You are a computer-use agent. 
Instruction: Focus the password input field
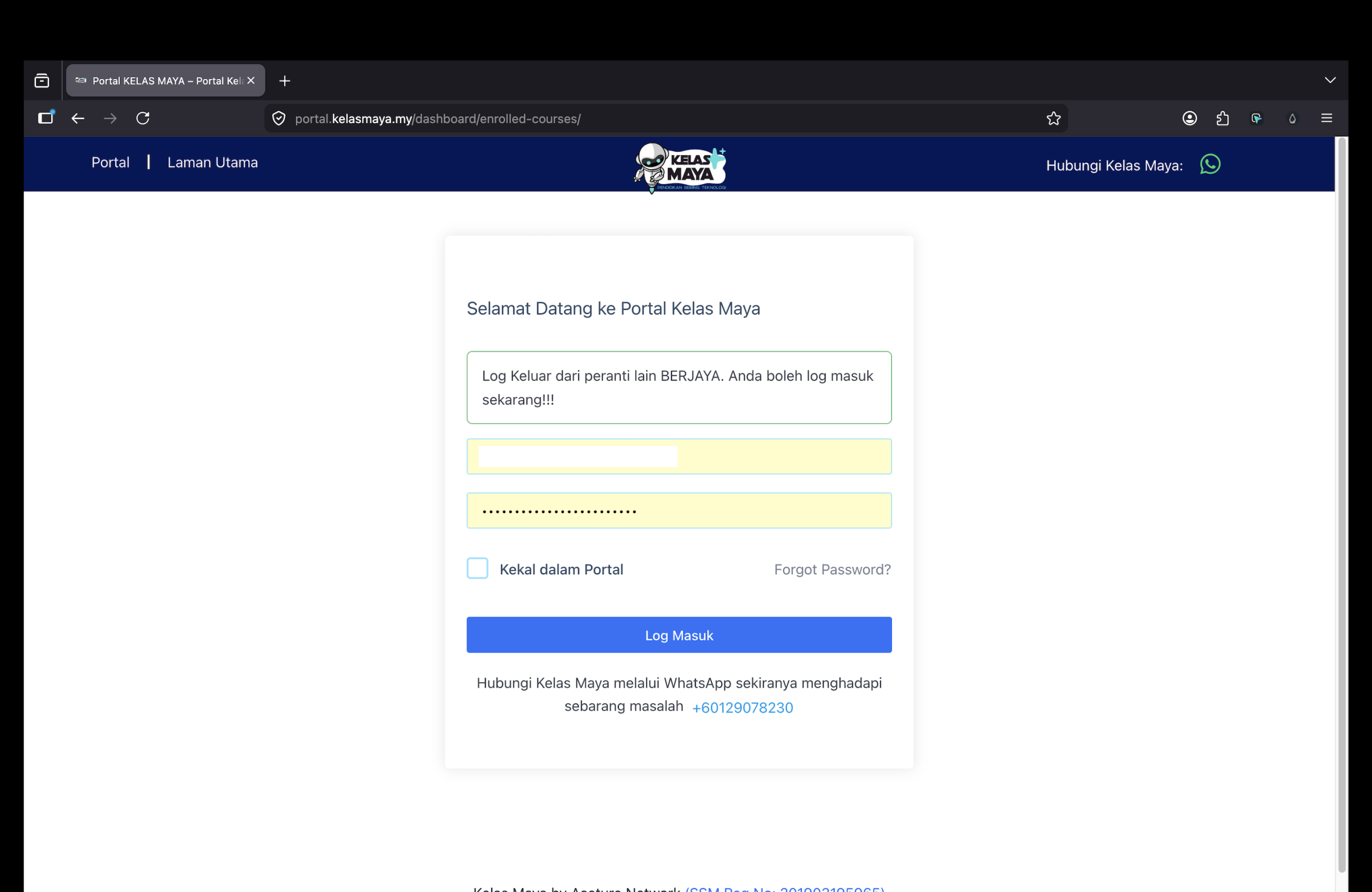679,511
